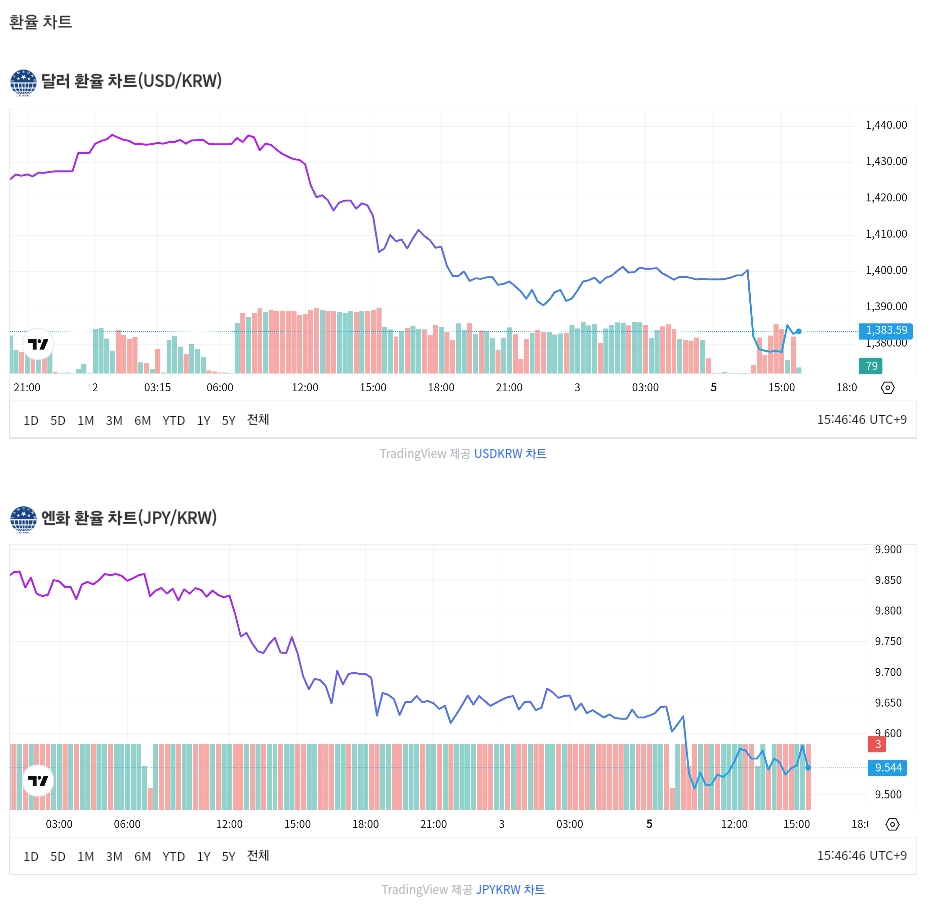Image resolution: width=948 pixels, height=915 pixels.
Task: Open the settings gear on the USD/KRW chart
Action: pos(888,388)
